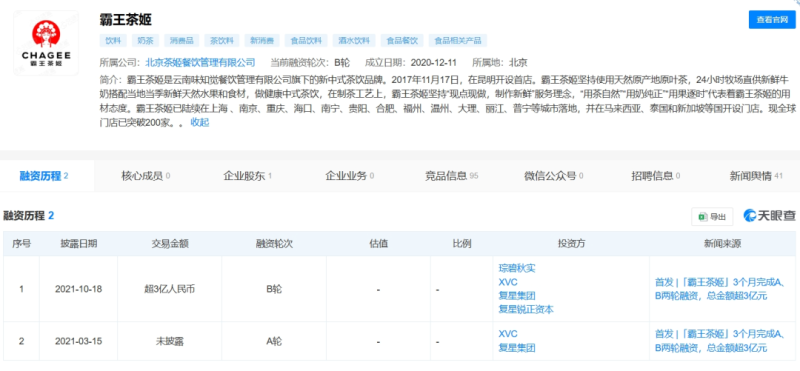Collapse the description with 收起 link
Viewport: 800px width, 371px height.
[x=199, y=122]
